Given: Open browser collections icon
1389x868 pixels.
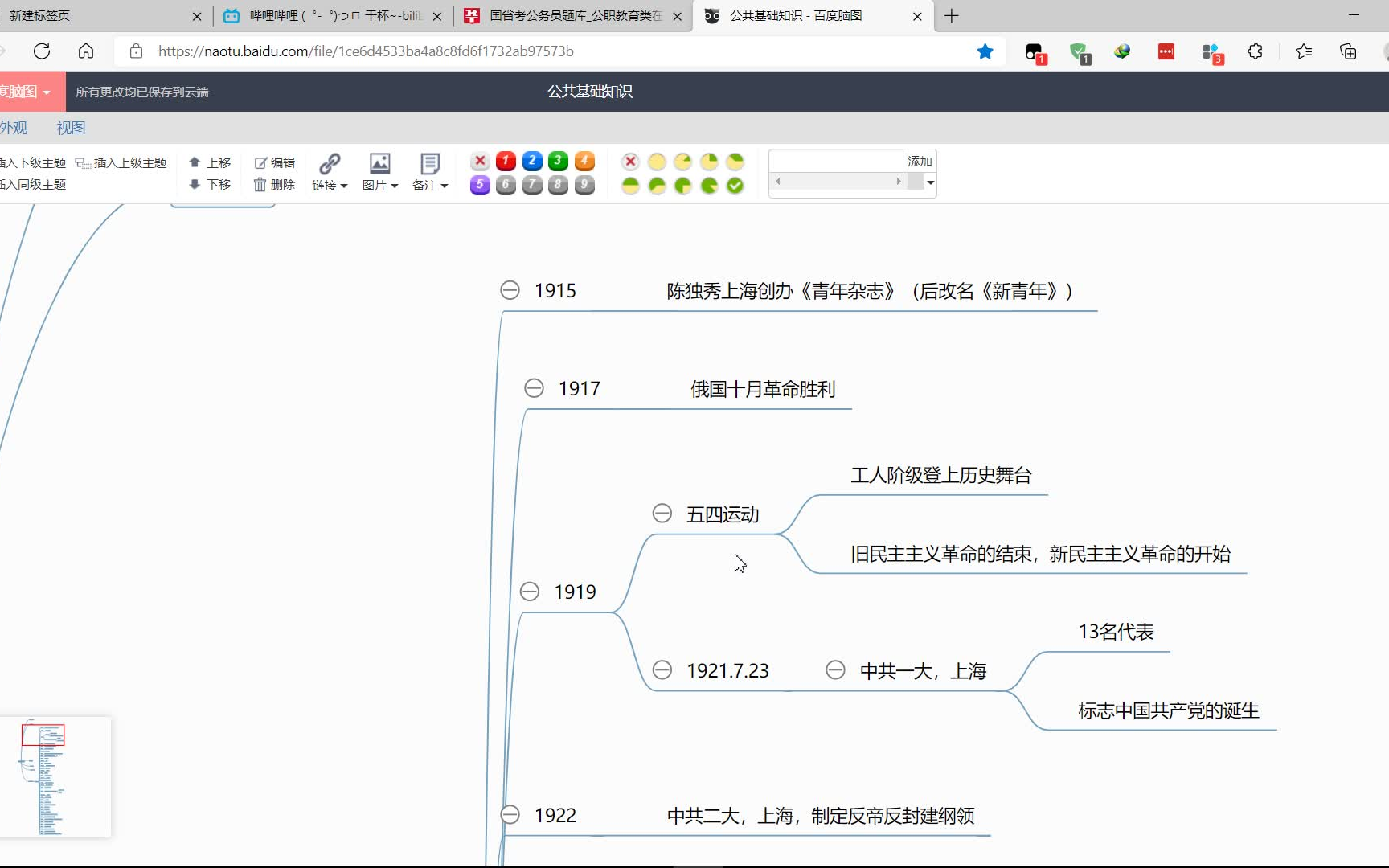Looking at the screenshot, I should (1348, 51).
